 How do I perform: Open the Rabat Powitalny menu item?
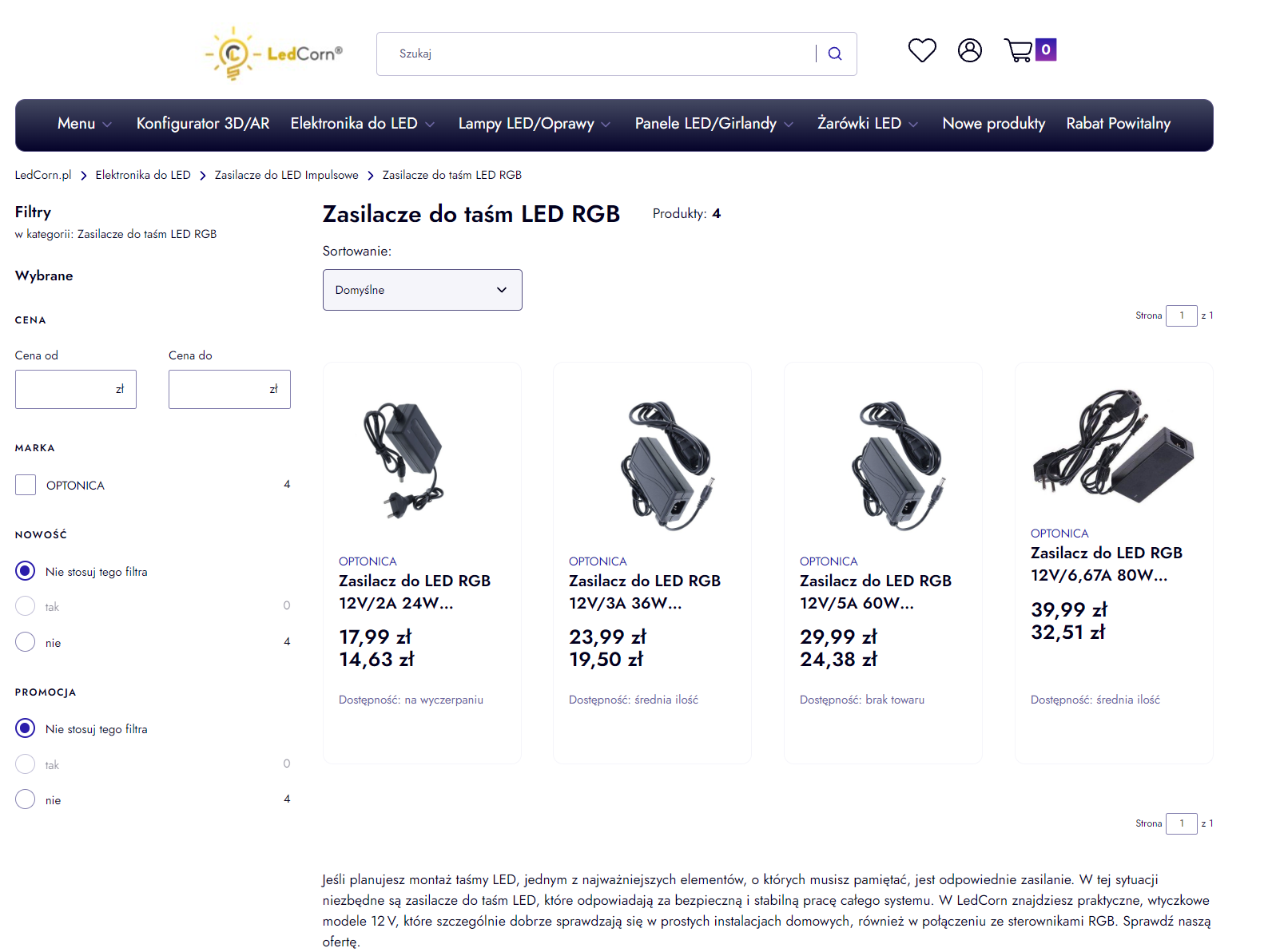(1118, 124)
